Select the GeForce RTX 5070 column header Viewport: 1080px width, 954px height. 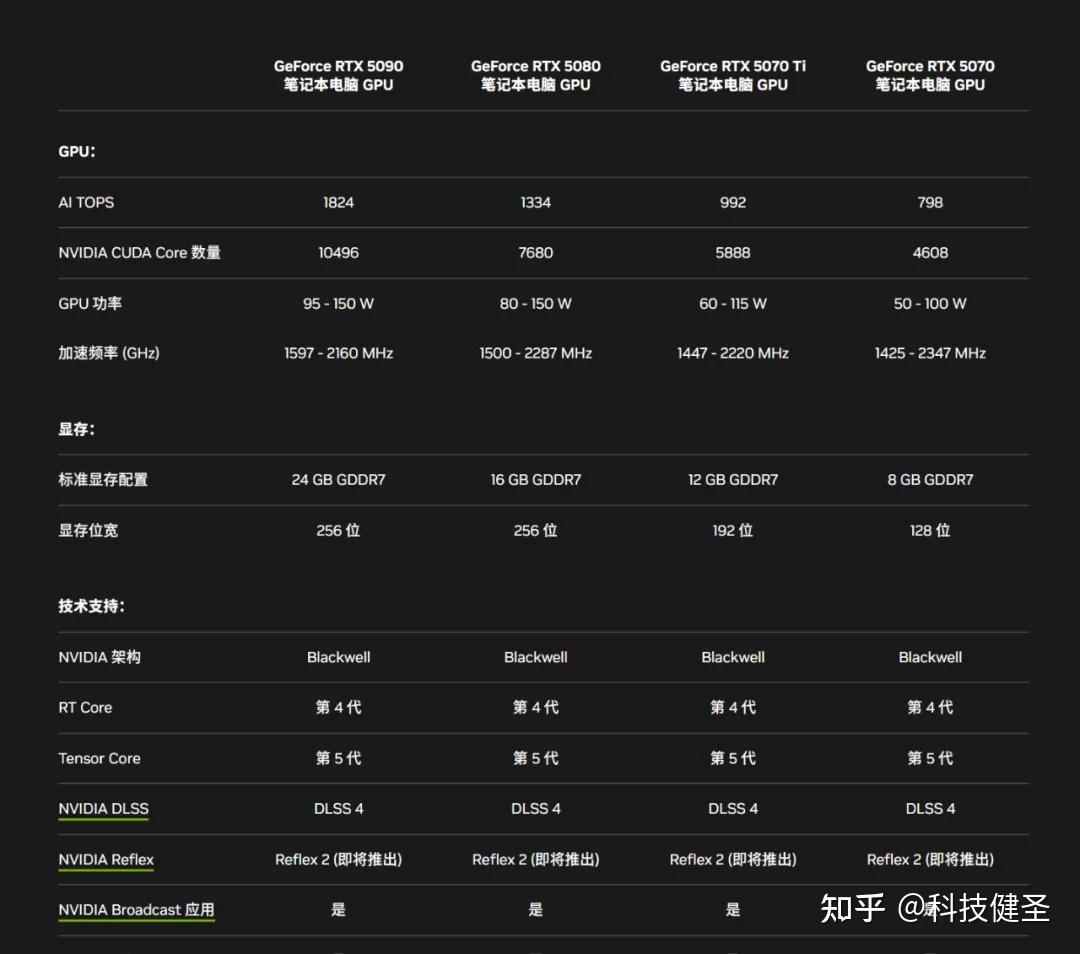click(x=930, y=75)
